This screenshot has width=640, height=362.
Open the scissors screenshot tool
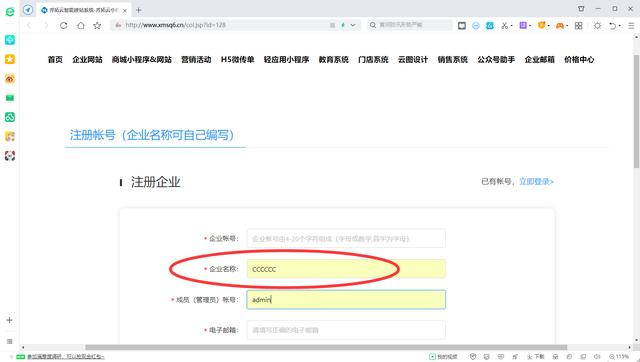pos(505,25)
